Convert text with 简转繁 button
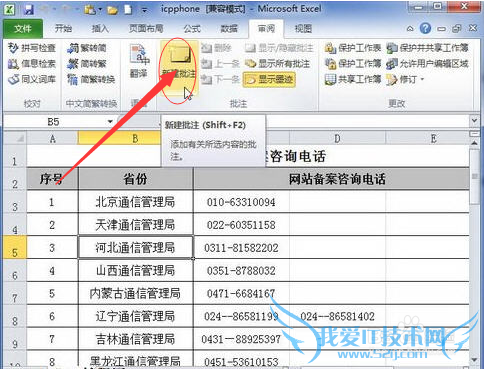The width and height of the screenshot is (485, 369). [87, 64]
